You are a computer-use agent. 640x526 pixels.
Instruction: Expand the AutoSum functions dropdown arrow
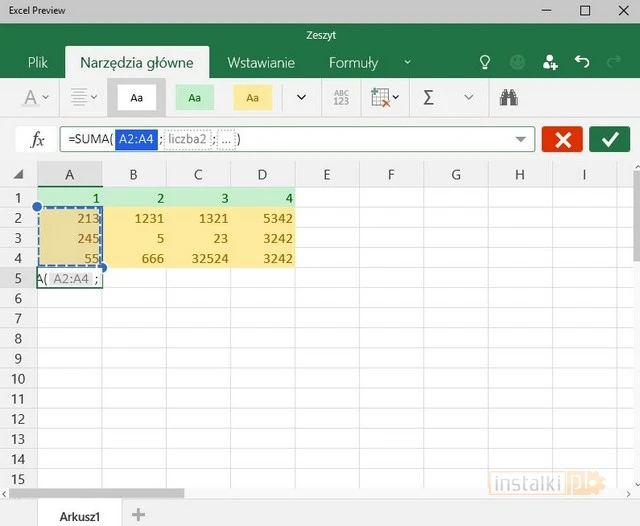coord(469,98)
